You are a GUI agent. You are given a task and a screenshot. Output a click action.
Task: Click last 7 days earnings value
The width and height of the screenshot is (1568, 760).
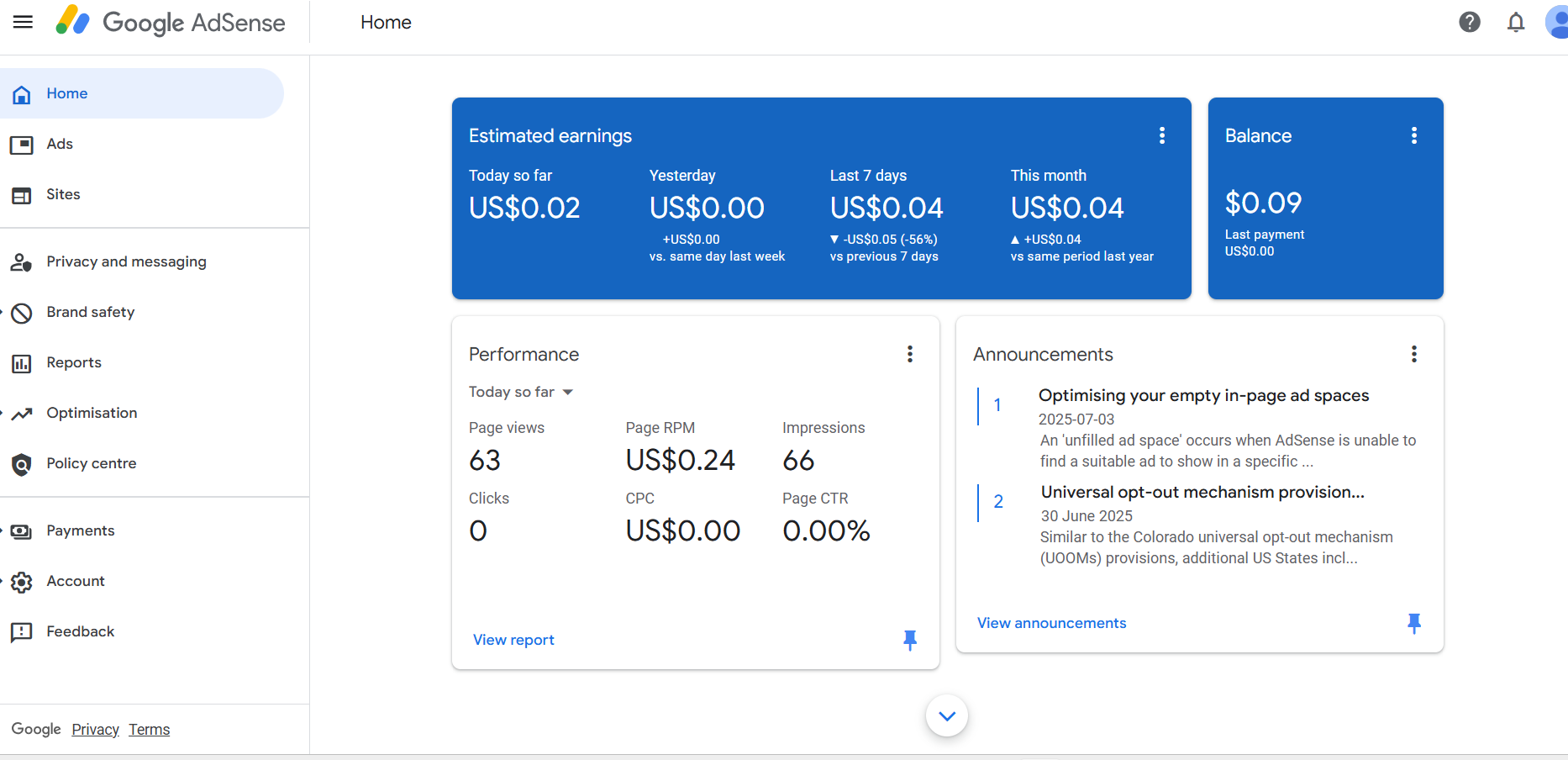(x=887, y=208)
